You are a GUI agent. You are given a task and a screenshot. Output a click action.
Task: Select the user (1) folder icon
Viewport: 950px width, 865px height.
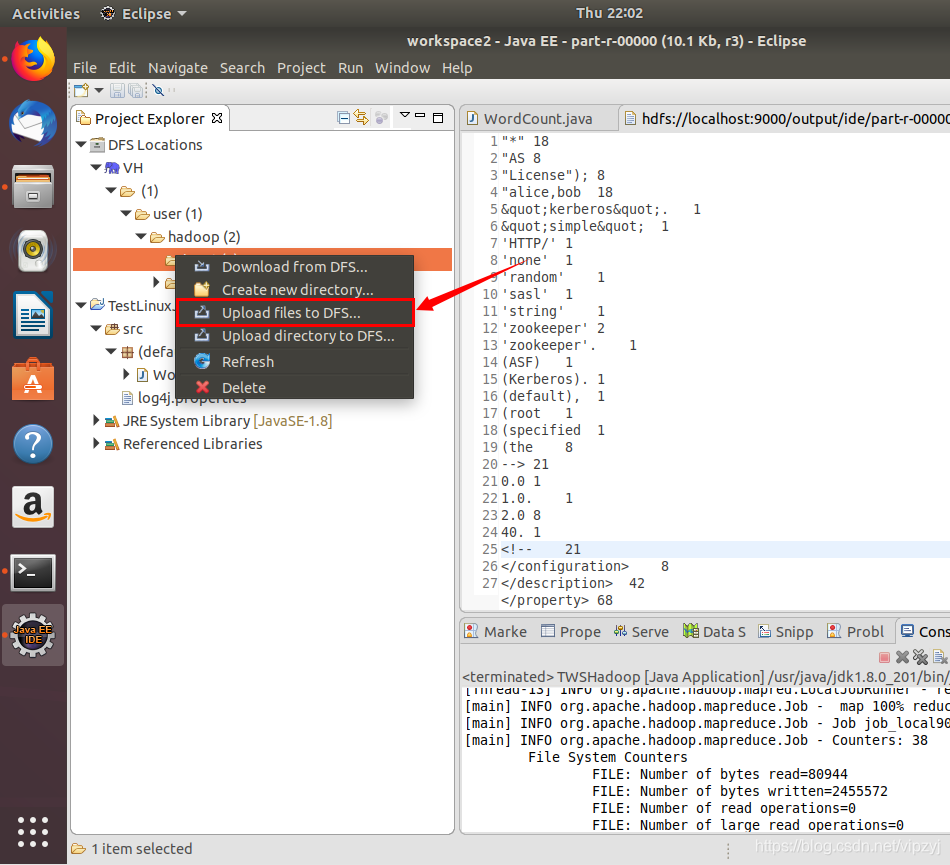(x=142, y=214)
